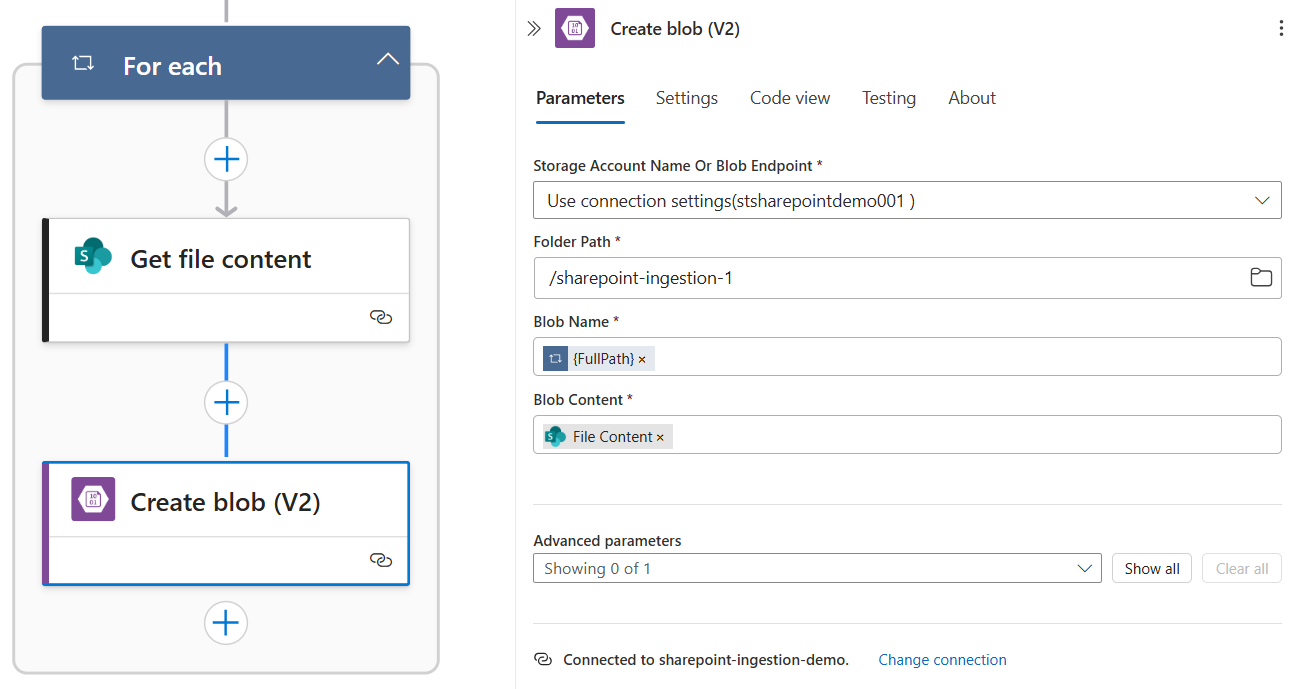Switch to the Settings tab
This screenshot has height=689, width=1293.
pos(686,98)
